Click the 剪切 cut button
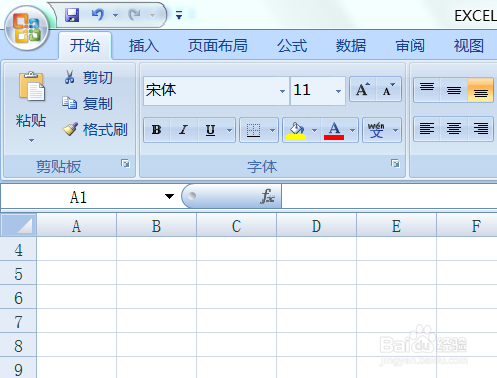 click(x=88, y=78)
